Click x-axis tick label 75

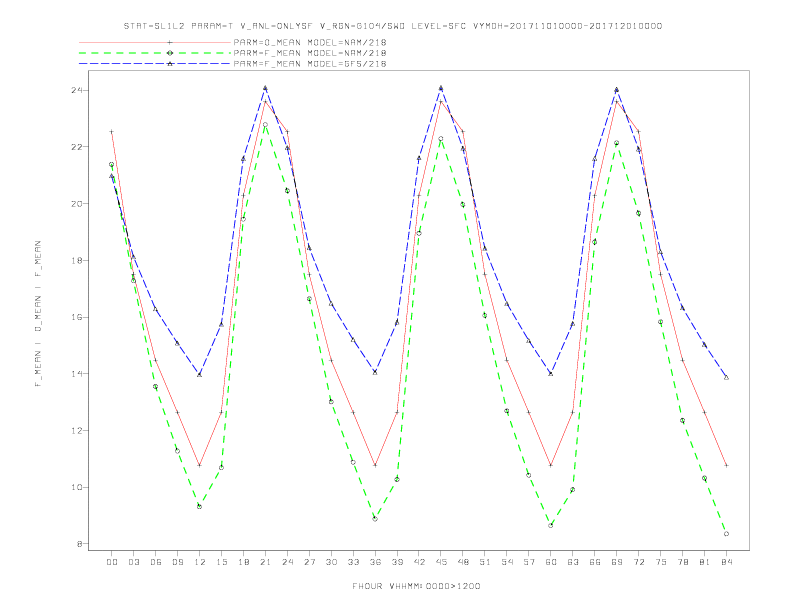[661, 562]
